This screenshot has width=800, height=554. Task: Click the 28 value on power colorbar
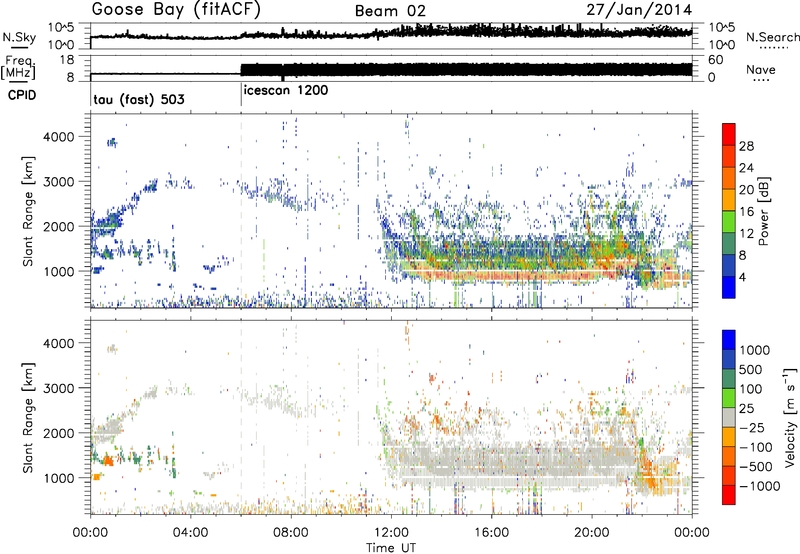coord(746,146)
